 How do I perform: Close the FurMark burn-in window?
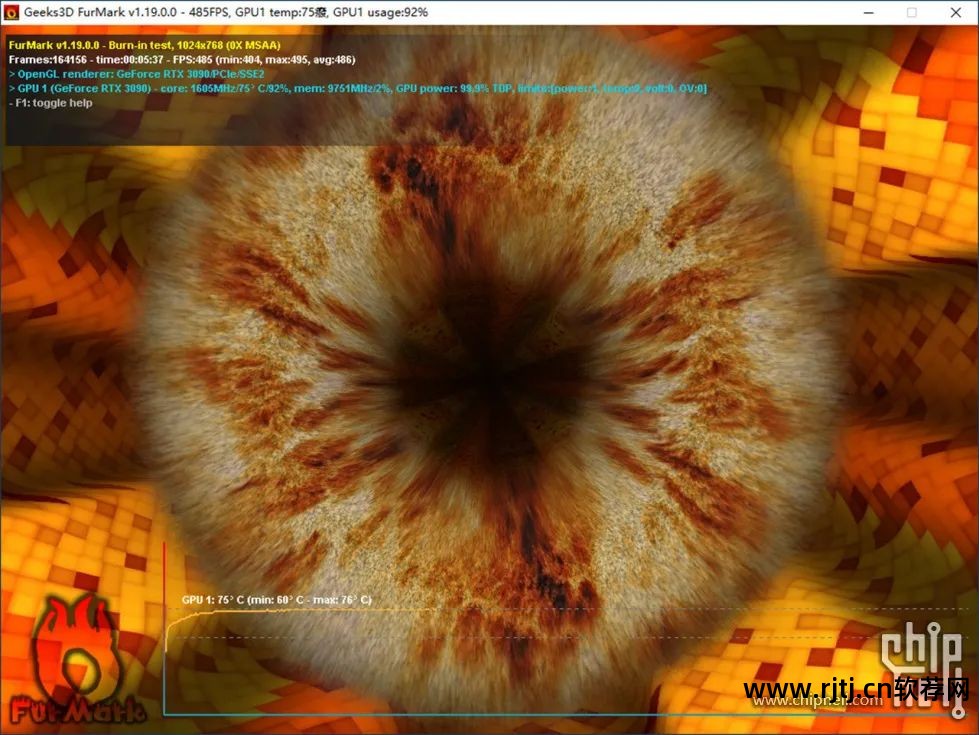(955, 12)
